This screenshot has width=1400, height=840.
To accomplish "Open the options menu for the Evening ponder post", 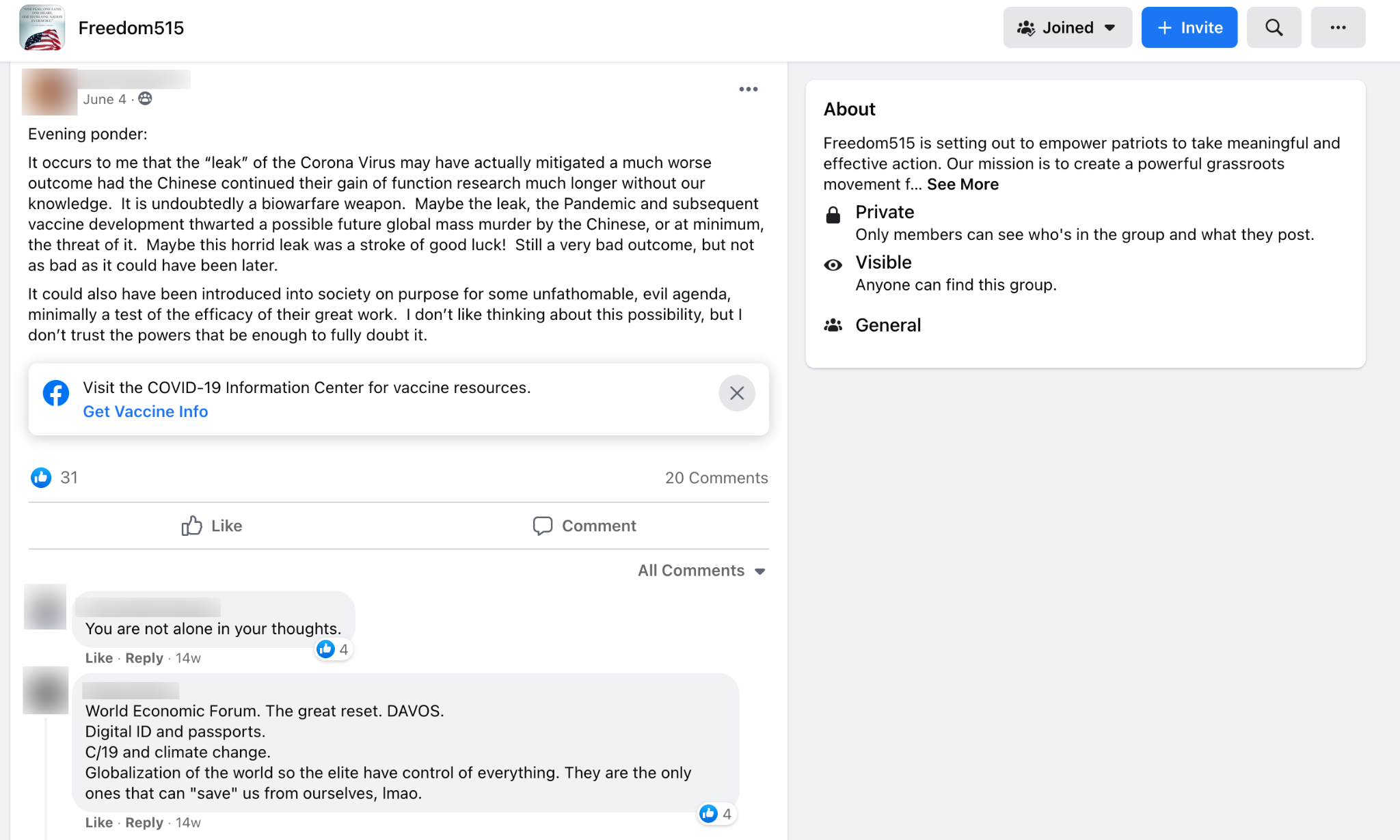I will click(x=749, y=89).
